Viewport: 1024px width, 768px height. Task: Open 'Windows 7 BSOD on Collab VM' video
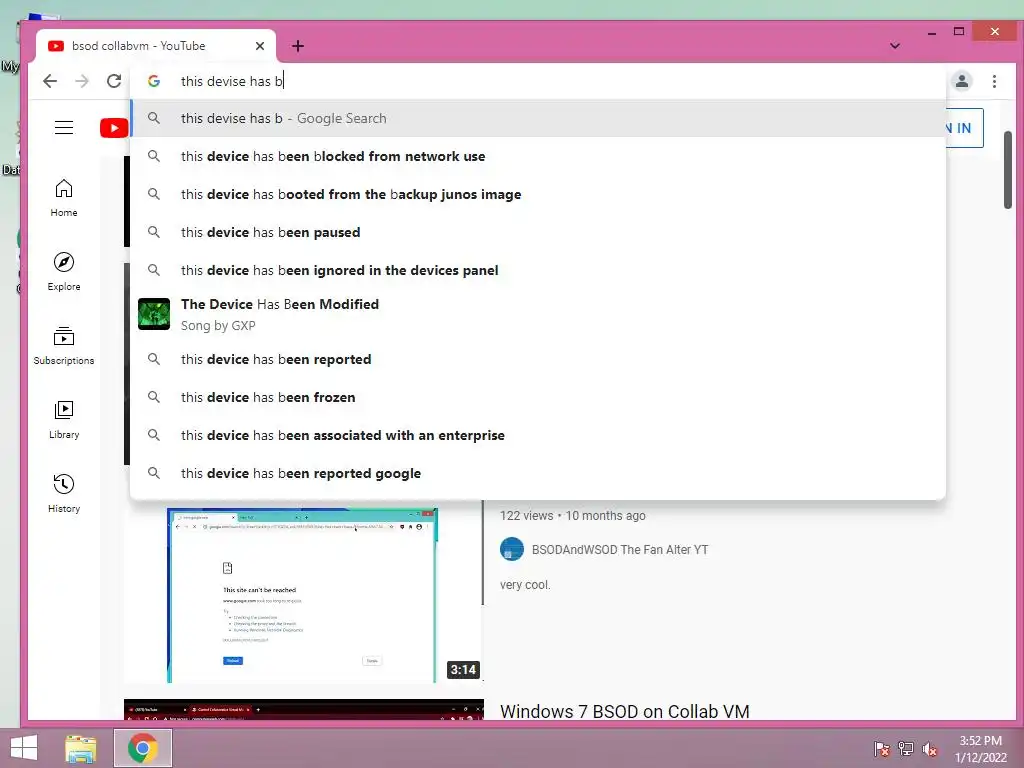pyautogui.click(x=625, y=711)
